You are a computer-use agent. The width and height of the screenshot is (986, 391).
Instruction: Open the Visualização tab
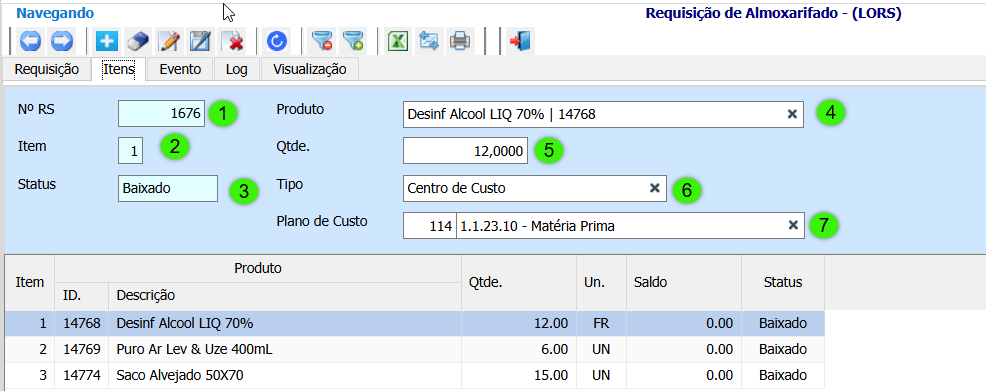pyautogui.click(x=309, y=69)
